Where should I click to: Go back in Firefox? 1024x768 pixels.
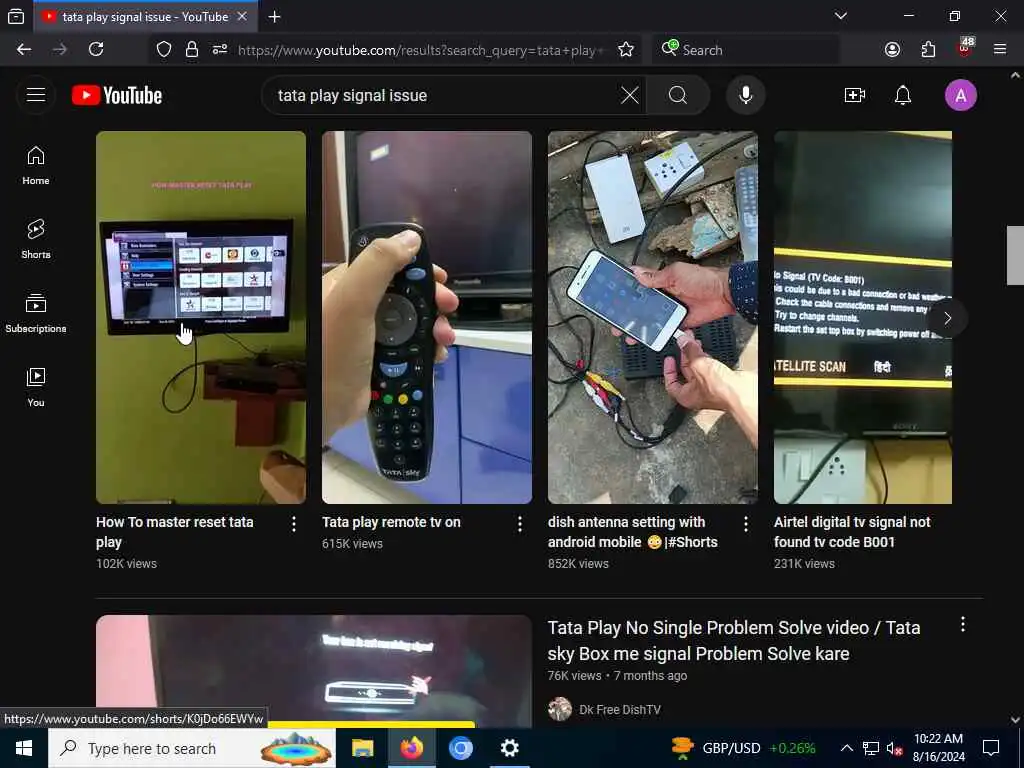click(24, 50)
